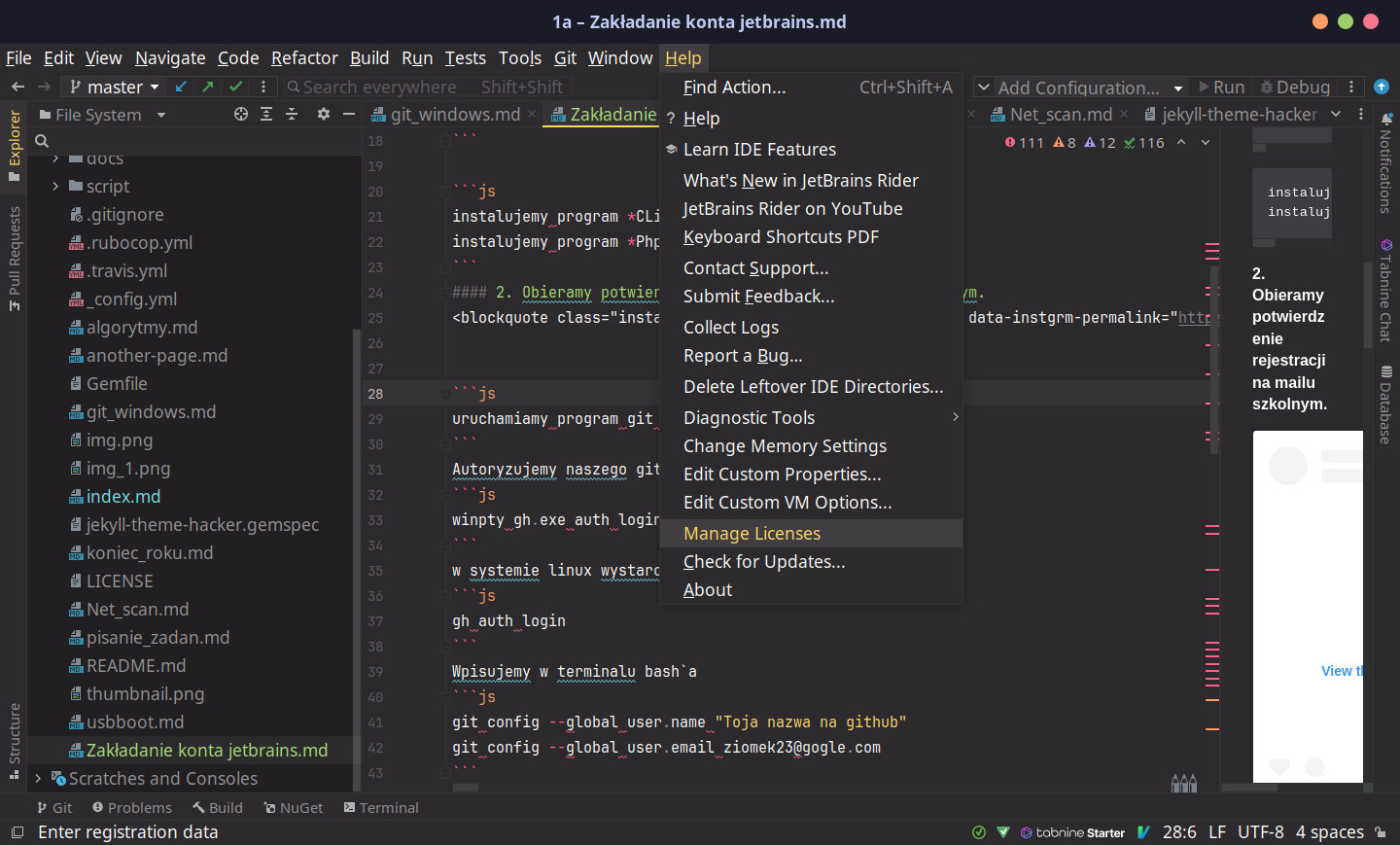Image resolution: width=1400 pixels, height=845 pixels.
Task: Close the git_windows.md tab
Action: 532,114
